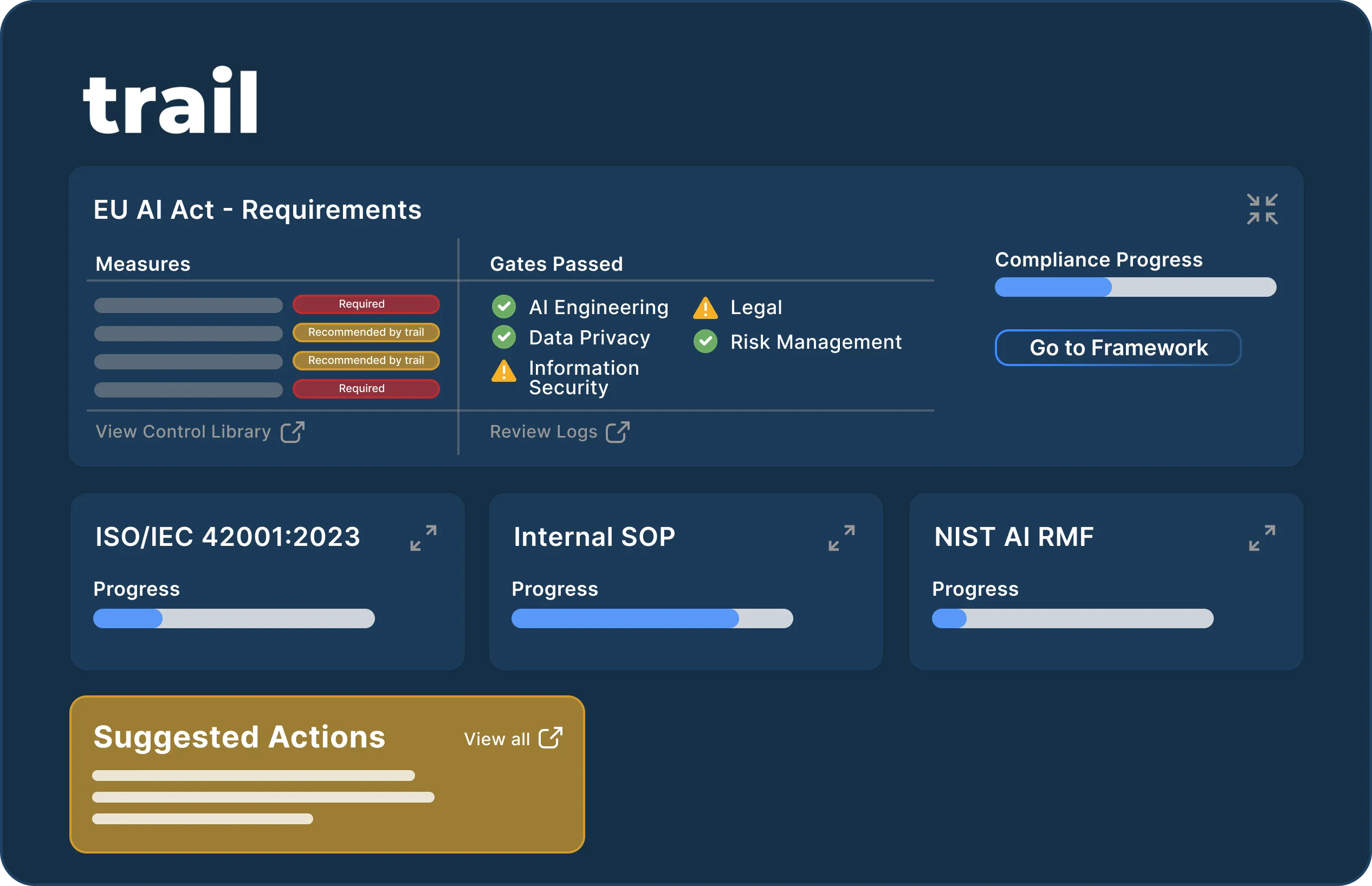This screenshot has width=1372, height=886.
Task: Expand the Internal SOP card
Action: (x=842, y=537)
